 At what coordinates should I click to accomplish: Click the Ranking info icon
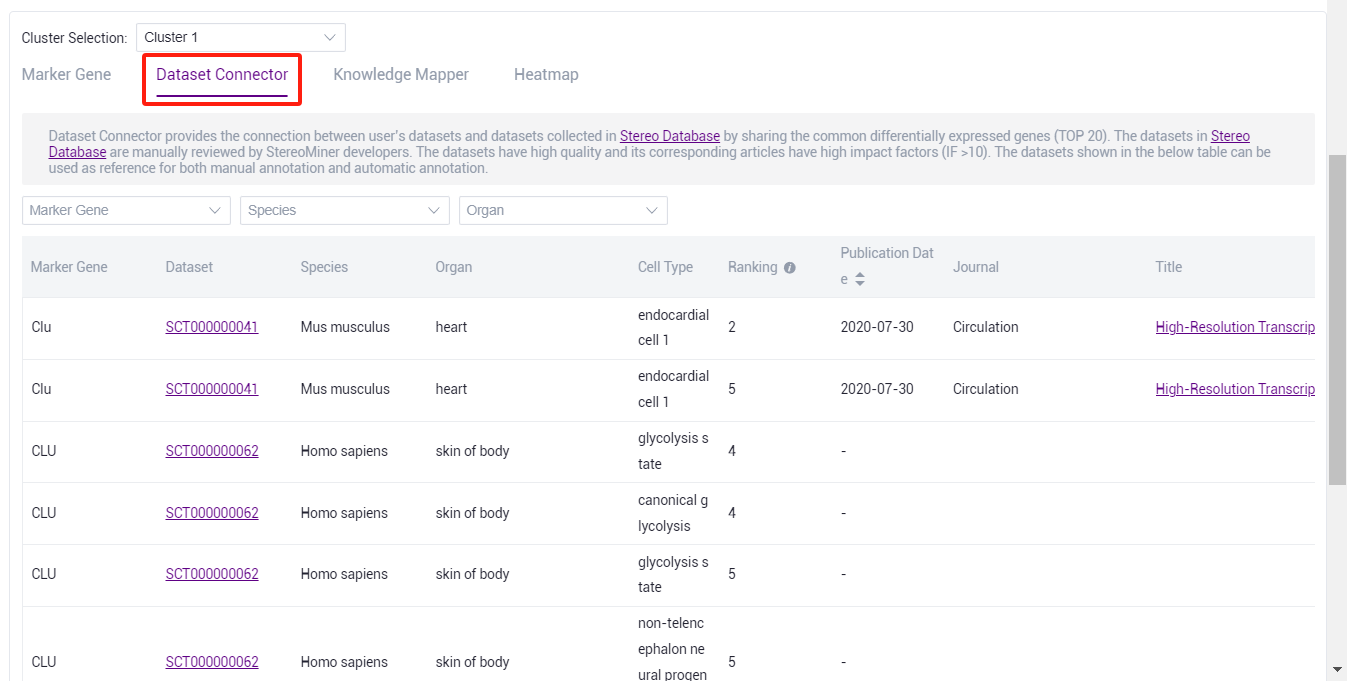click(x=790, y=268)
